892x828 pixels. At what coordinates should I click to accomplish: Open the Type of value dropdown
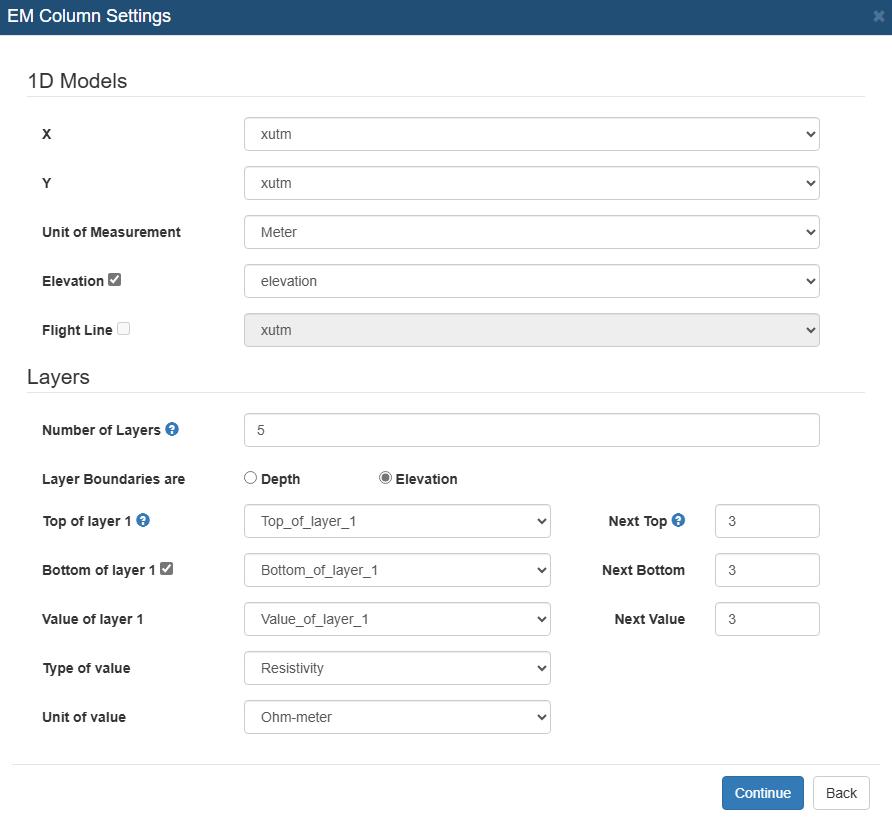[398, 668]
